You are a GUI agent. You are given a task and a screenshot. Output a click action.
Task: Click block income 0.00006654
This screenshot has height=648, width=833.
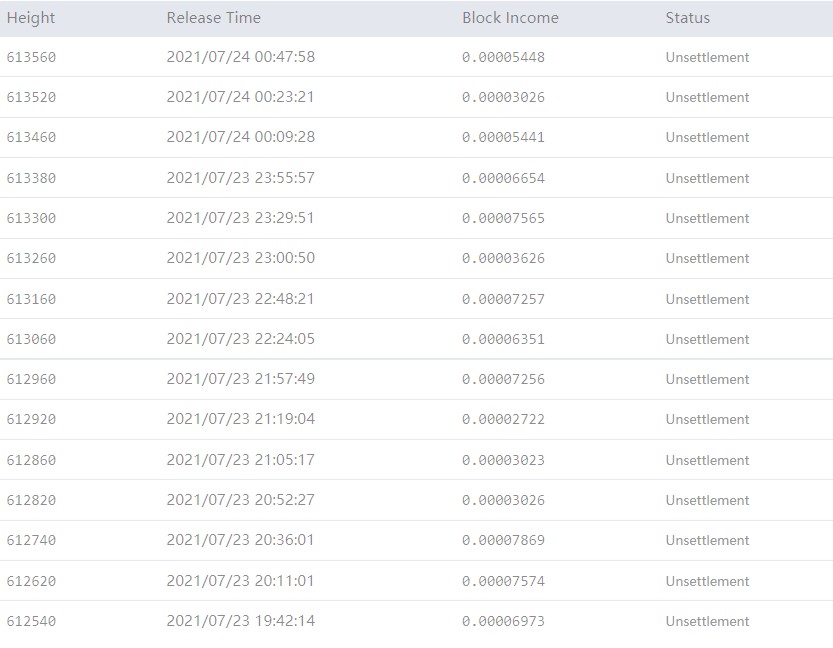[503, 178]
